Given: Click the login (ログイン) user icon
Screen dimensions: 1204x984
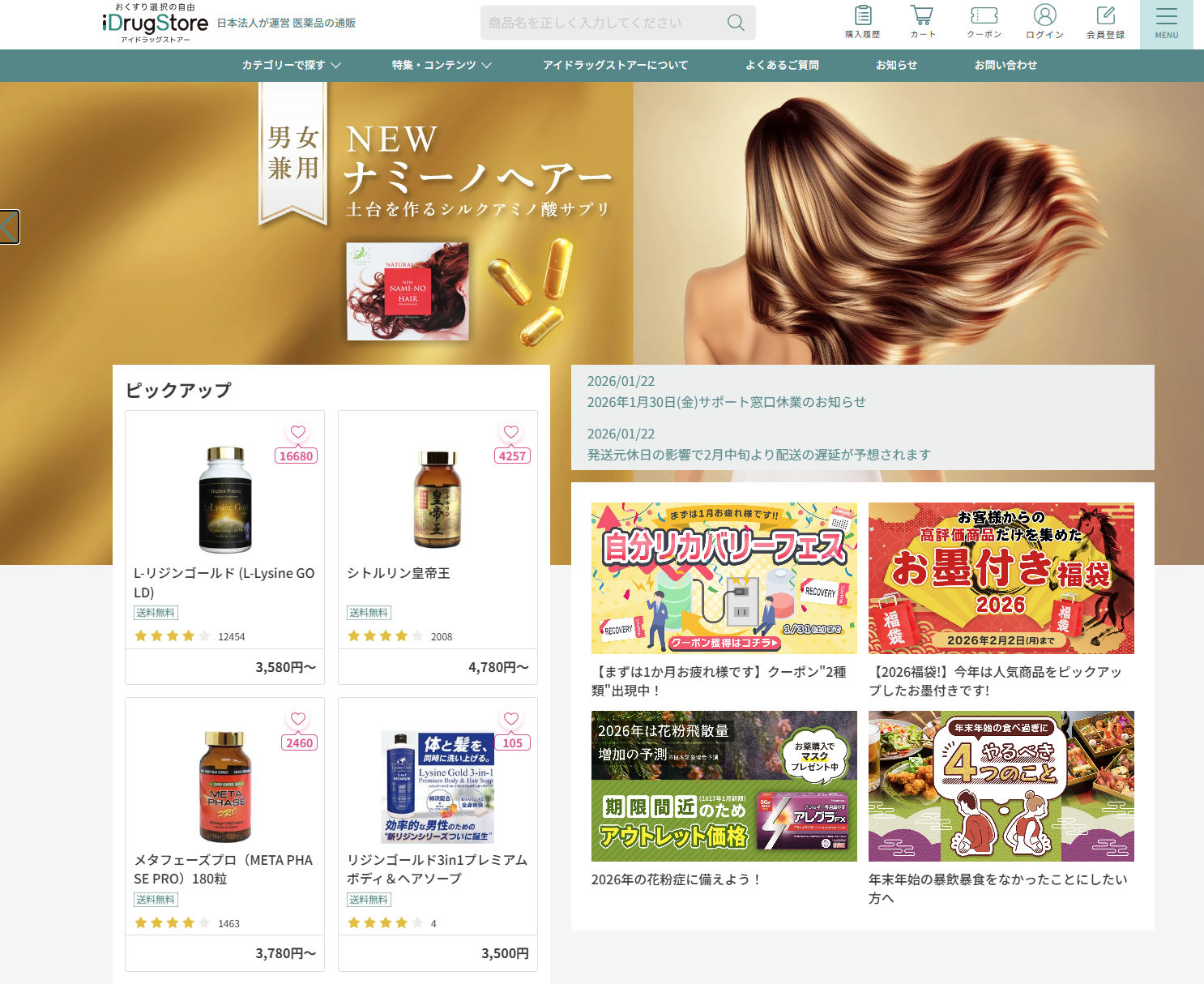Looking at the screenshot, I should tap(1044, 23).
